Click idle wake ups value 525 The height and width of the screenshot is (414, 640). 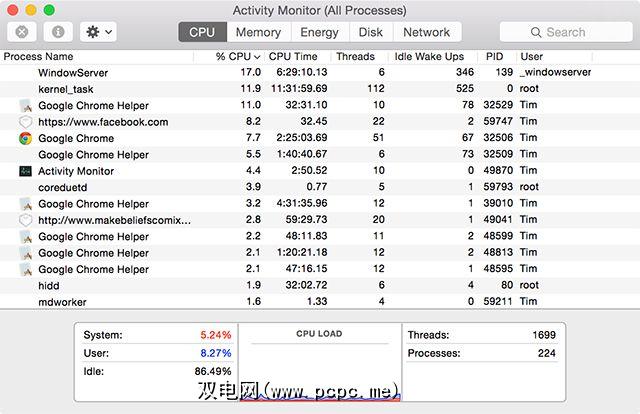click(x=465, y=89)
